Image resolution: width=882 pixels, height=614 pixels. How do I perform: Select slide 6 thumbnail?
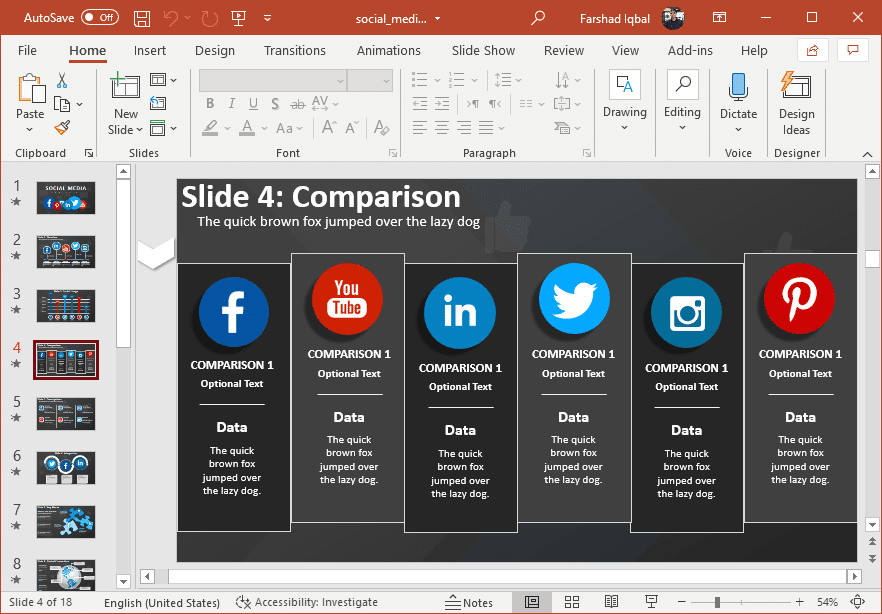pos(66,466)
